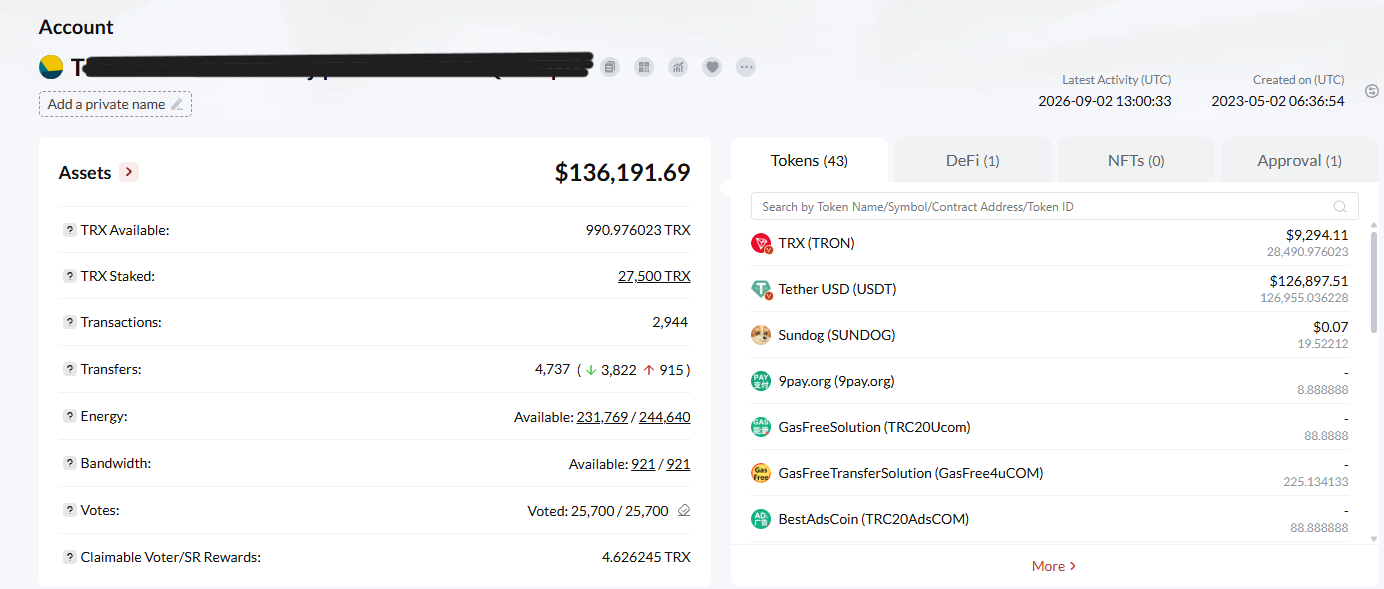This screenshot has height=589, width=1384.
Task: Click the Latest Activity timestamp 2026-09-02 13:00:33
Action: 1104,101
